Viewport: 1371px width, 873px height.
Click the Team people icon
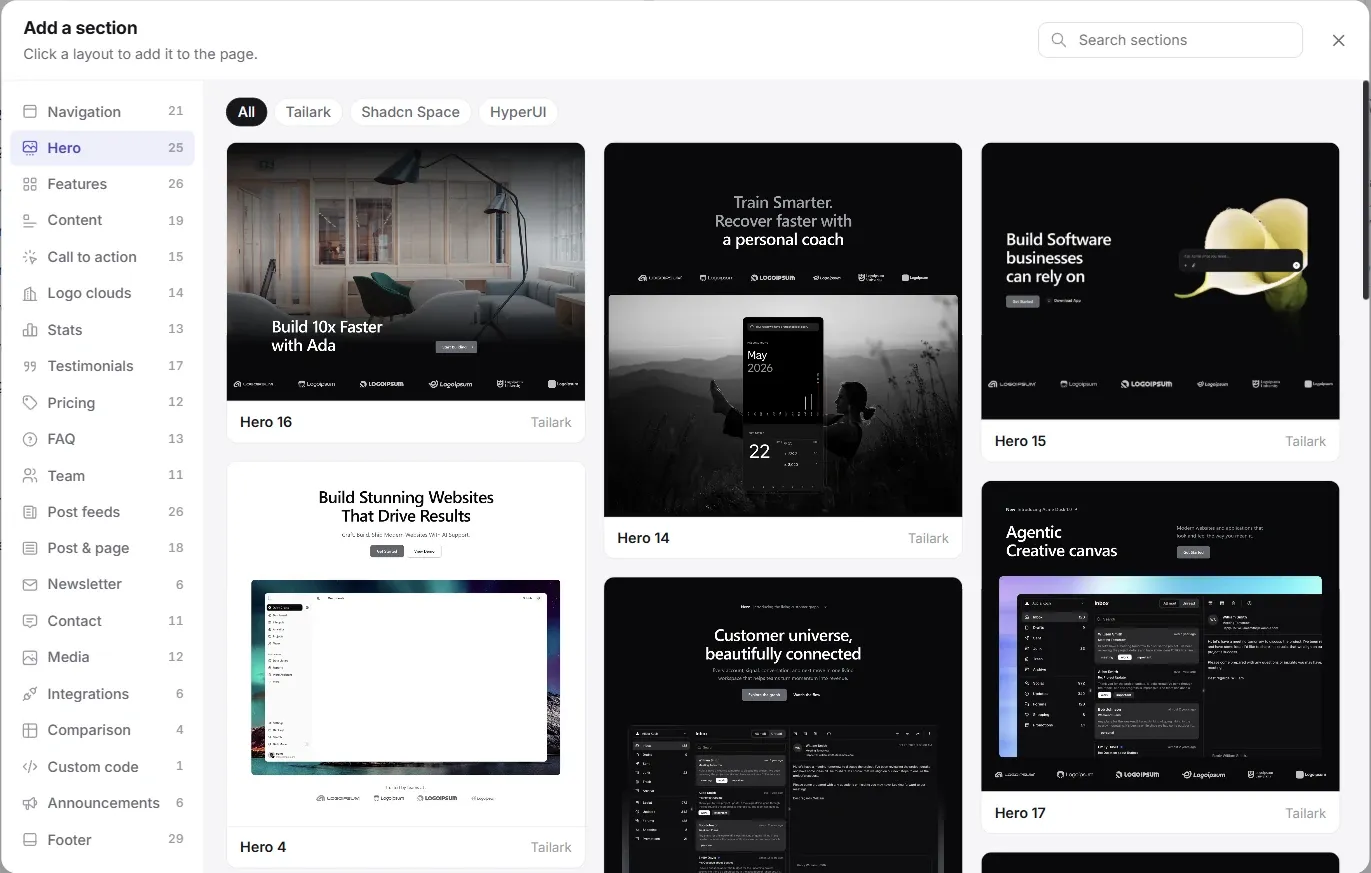click(30, 476)
